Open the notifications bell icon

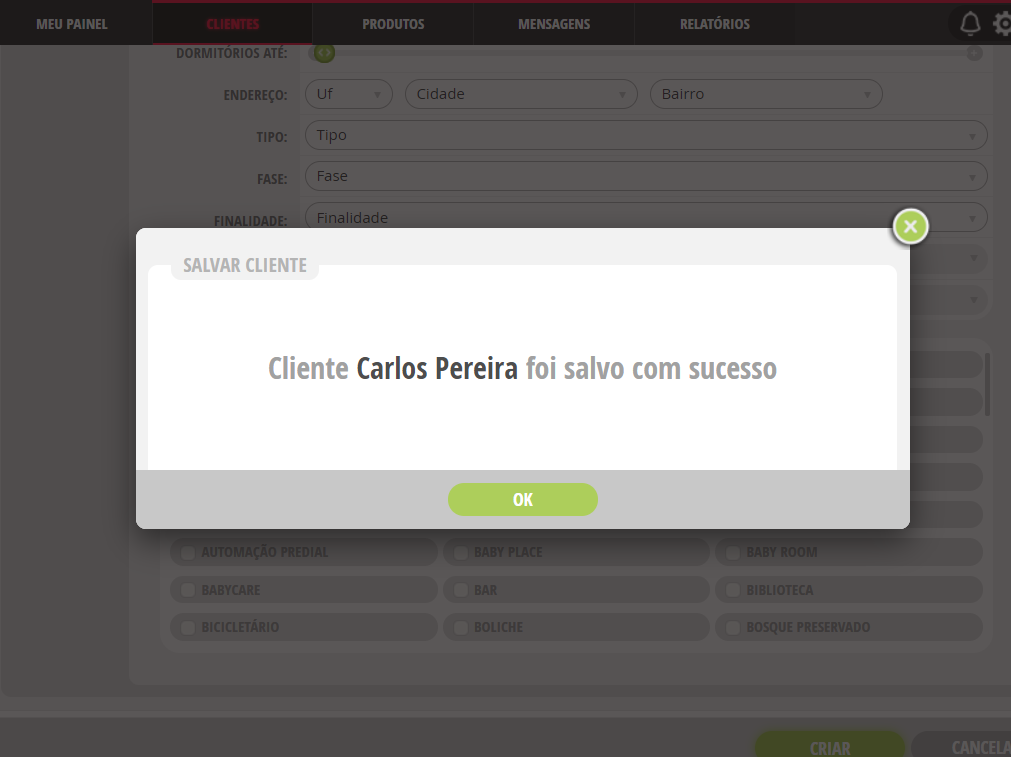[x=970, y=24]
